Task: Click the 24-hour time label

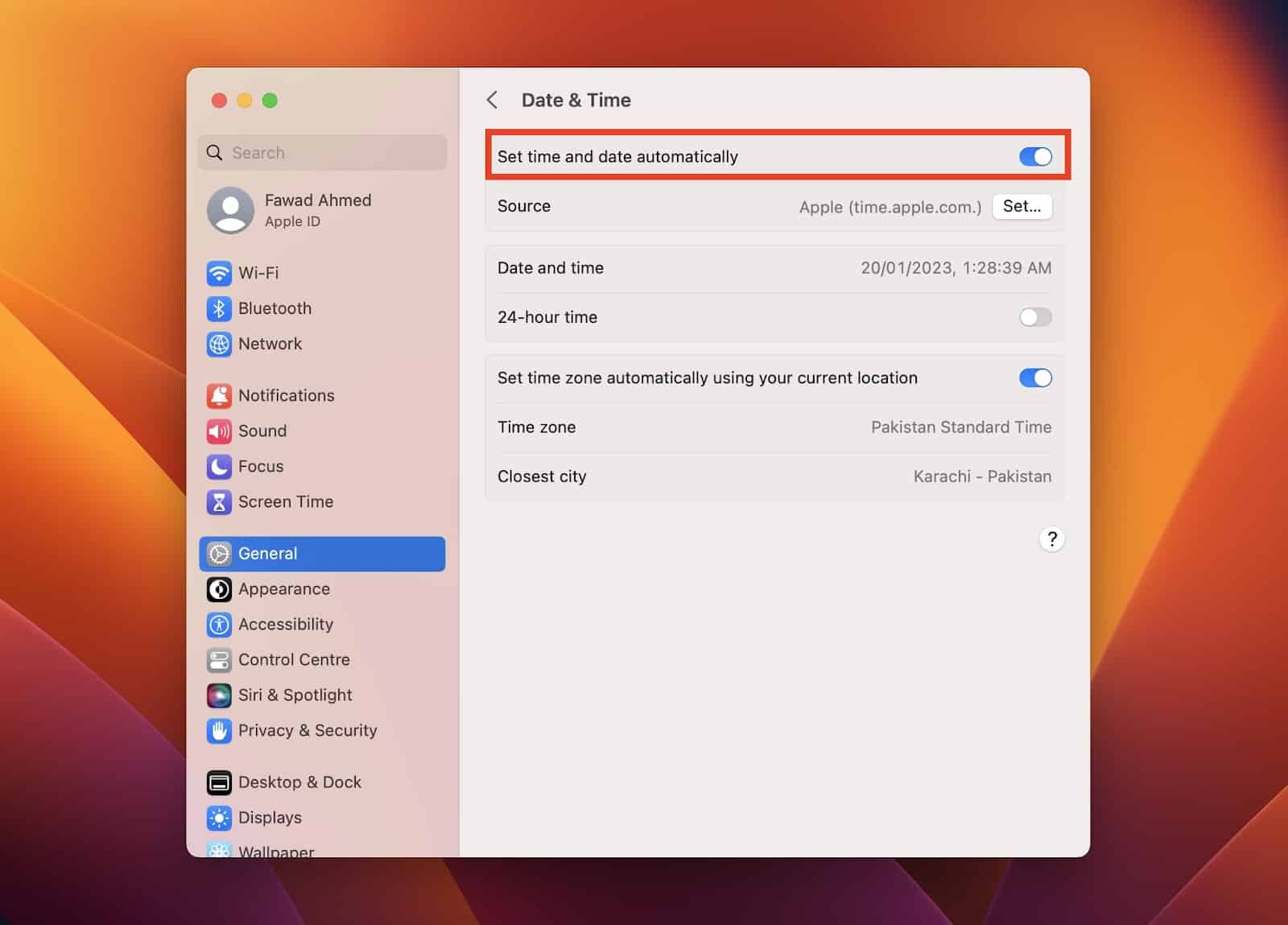Action: click(547, 317)
